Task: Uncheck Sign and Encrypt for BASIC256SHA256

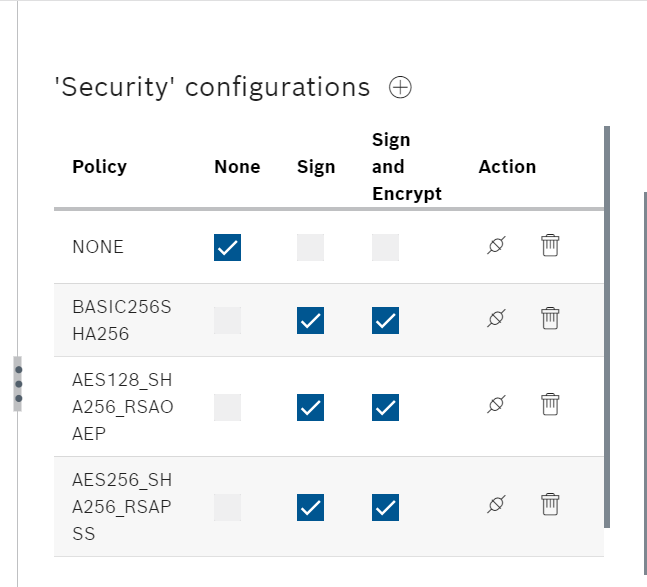Action: click(385, 321)
